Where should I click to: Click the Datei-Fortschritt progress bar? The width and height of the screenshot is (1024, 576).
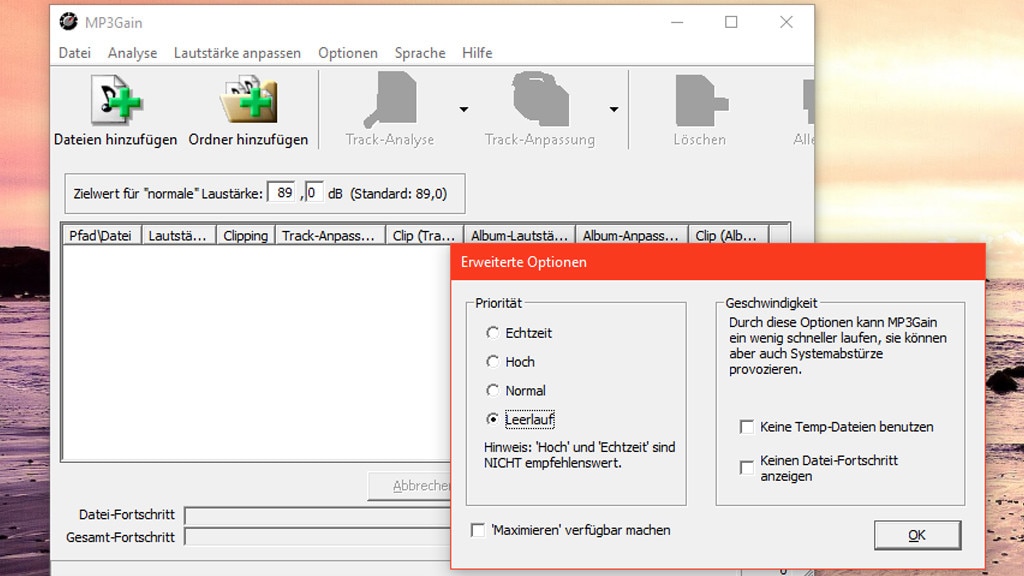click(317, 515)
